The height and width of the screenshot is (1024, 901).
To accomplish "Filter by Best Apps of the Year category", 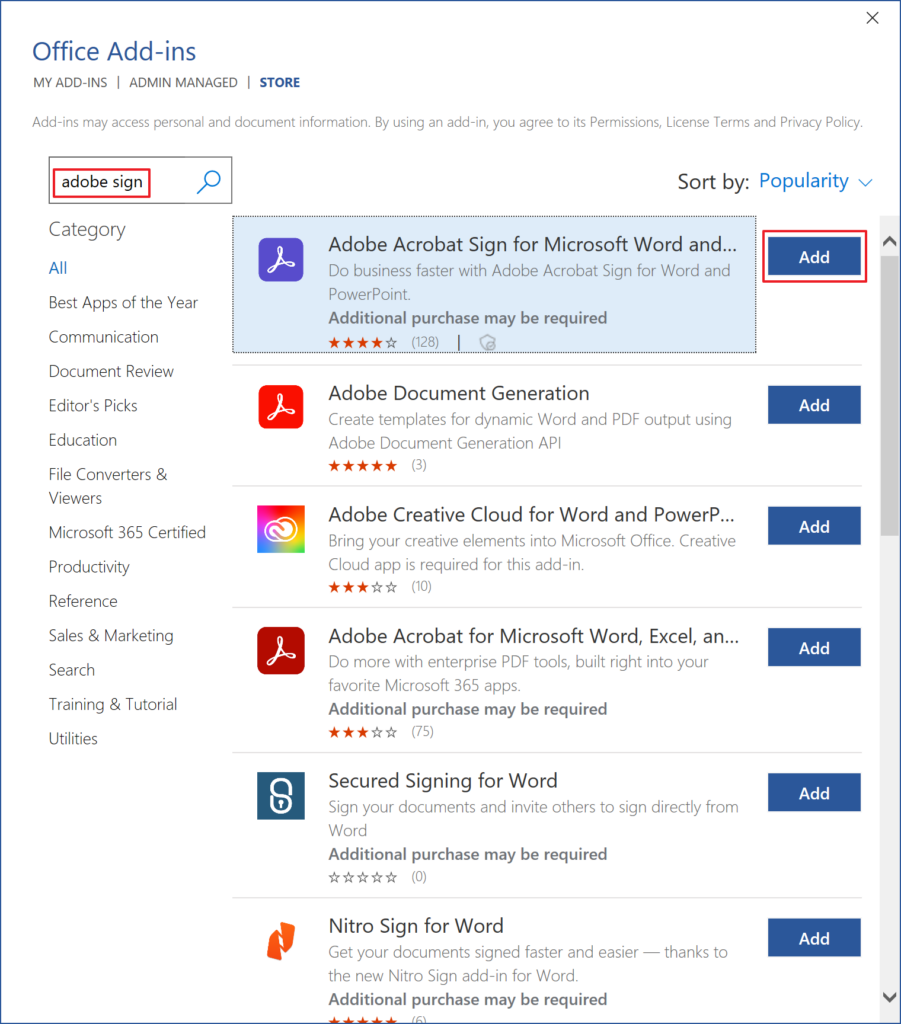I will (x=123, y=302).
